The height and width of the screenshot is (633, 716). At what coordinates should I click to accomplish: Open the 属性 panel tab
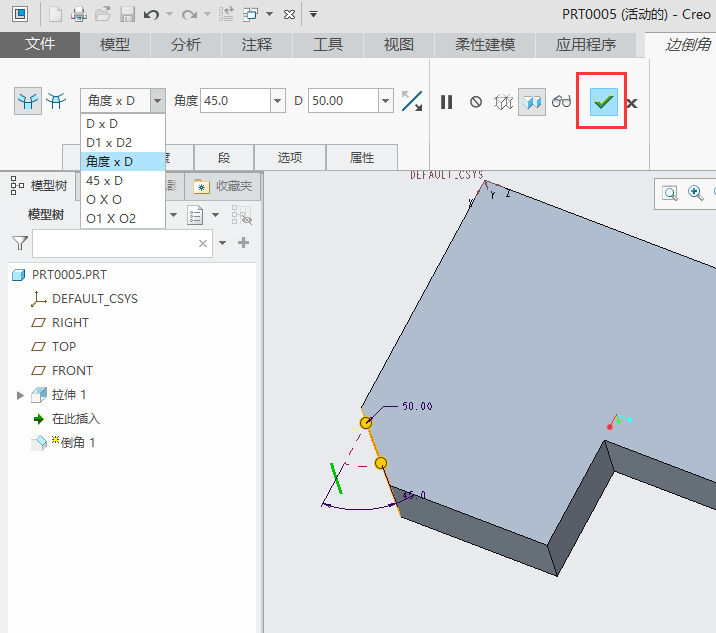pos(362,157)
